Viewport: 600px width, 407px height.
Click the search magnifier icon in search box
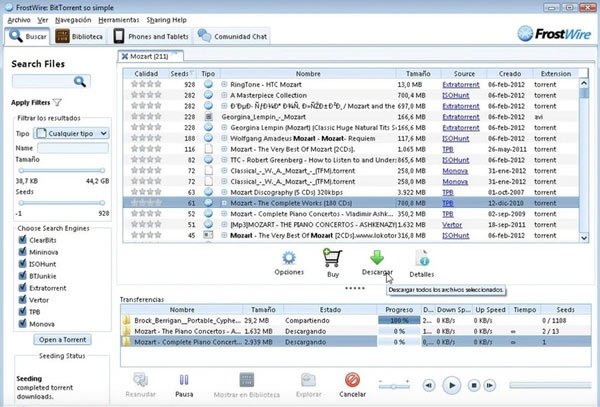pos(80,81)
